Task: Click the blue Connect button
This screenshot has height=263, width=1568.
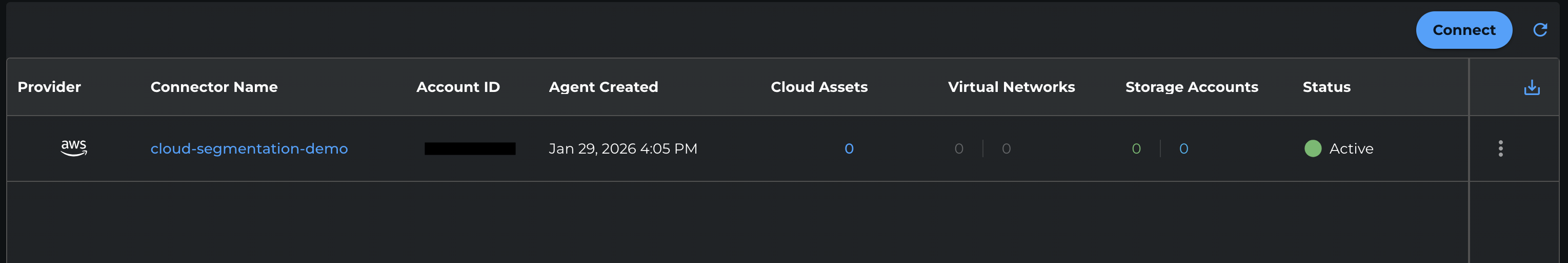Action: click(1463, 30)
